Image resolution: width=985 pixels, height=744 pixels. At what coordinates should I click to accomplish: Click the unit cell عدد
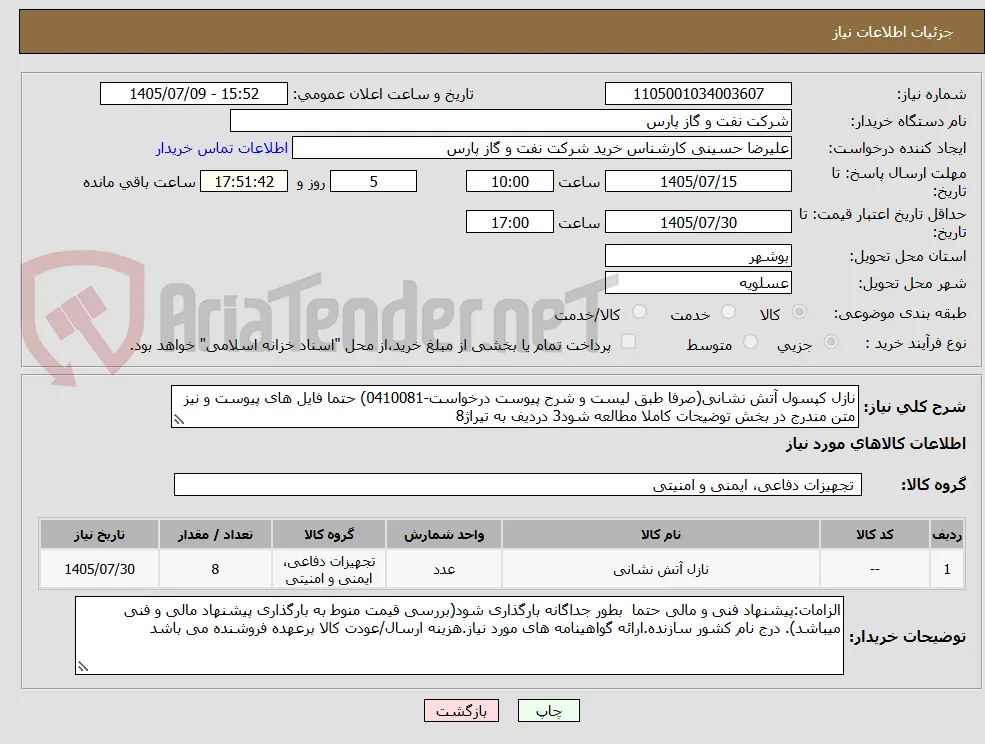[444, 569]
